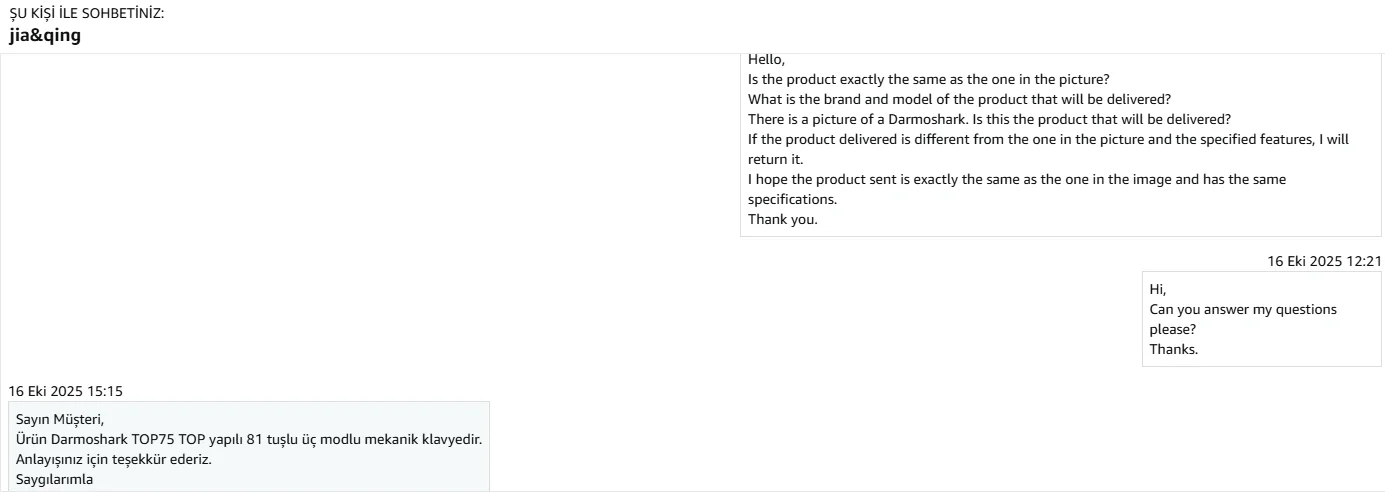Click 'Can you answer my questions' text
The image size is (1385, 492).
[x=1242, y=309]
